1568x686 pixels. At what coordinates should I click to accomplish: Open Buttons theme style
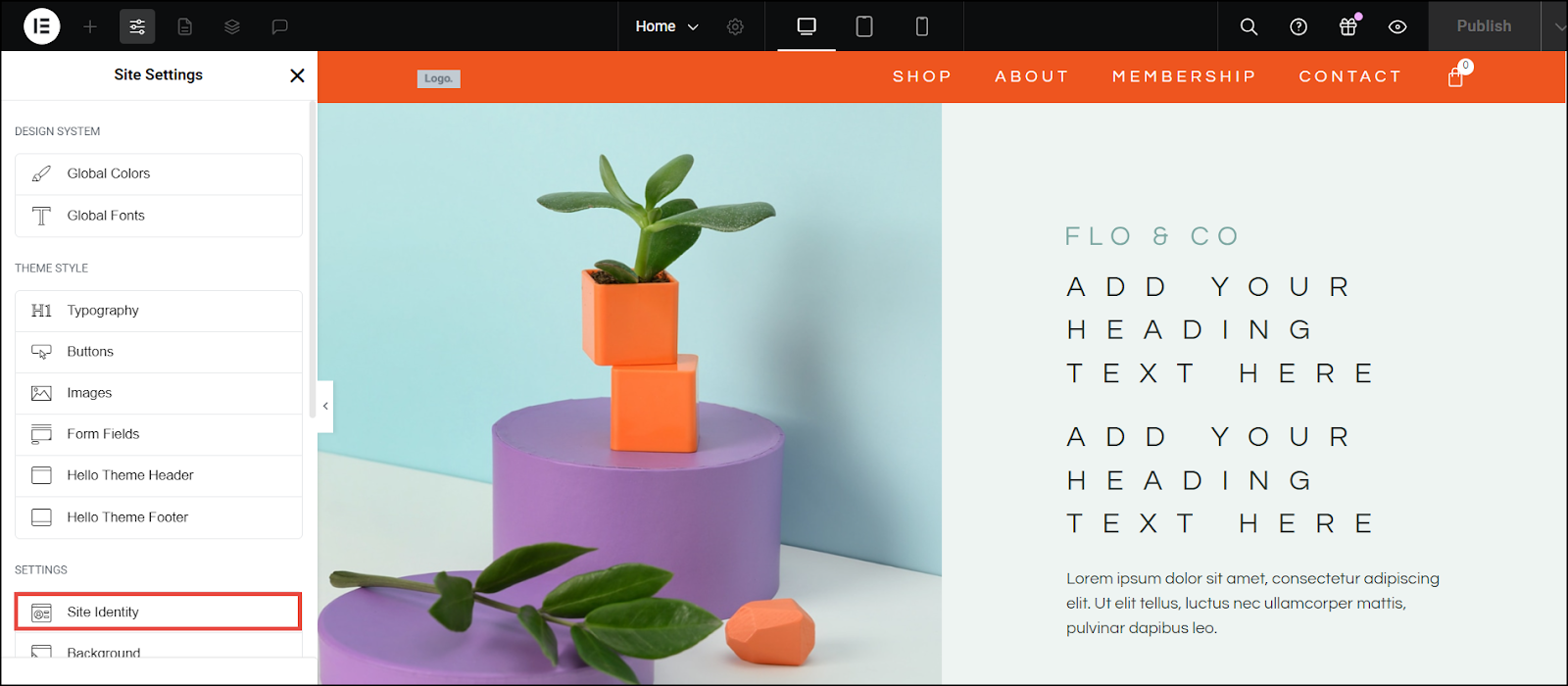(x=159, y=352)
